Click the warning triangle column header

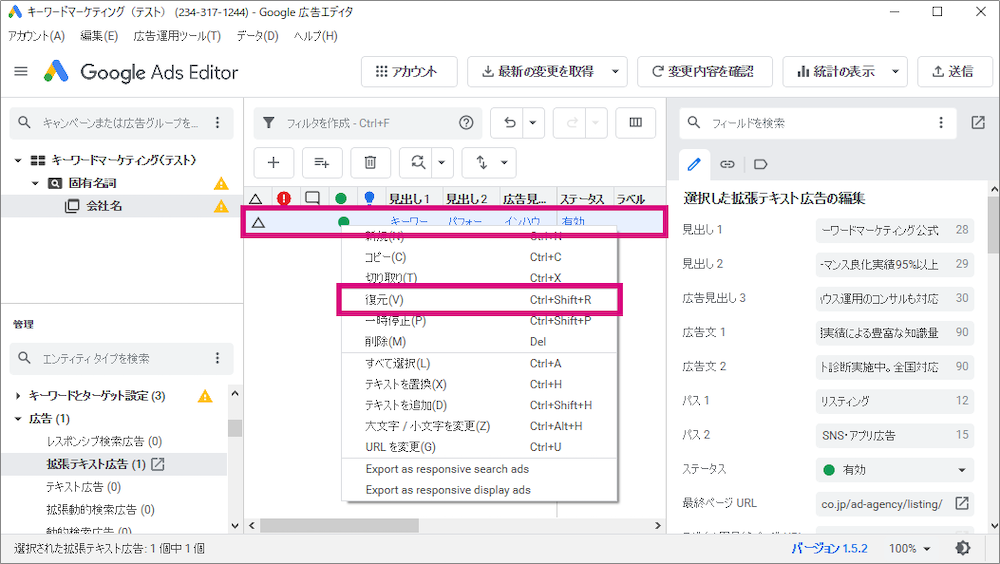[x=256, y=198]
